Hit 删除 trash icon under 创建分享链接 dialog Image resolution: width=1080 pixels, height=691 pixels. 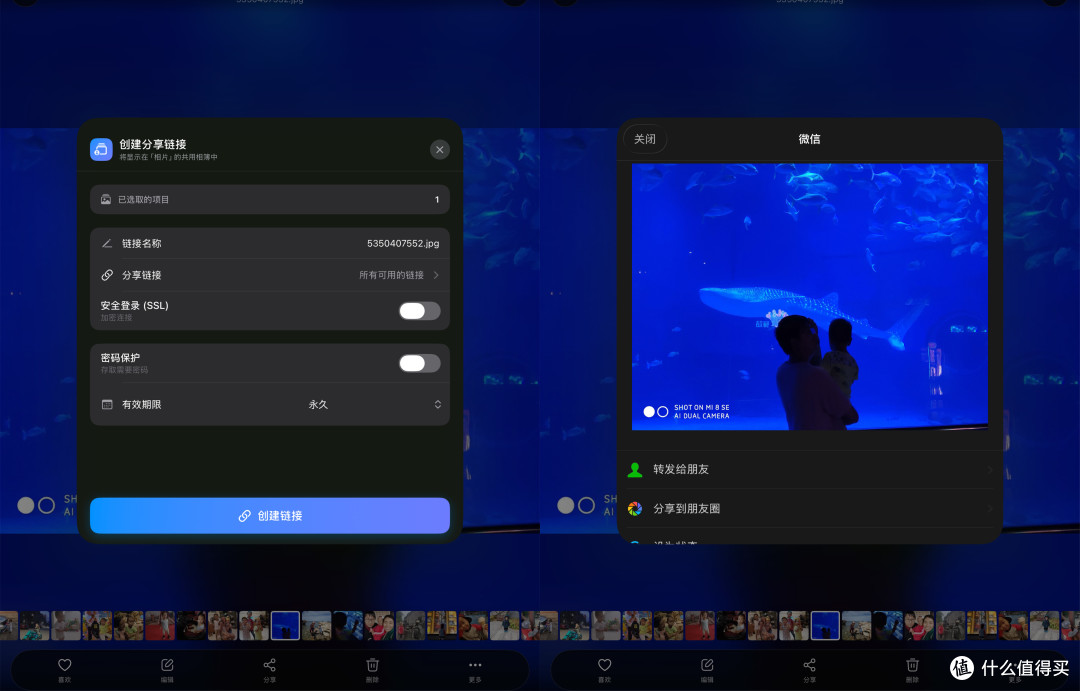coord(373,665)
